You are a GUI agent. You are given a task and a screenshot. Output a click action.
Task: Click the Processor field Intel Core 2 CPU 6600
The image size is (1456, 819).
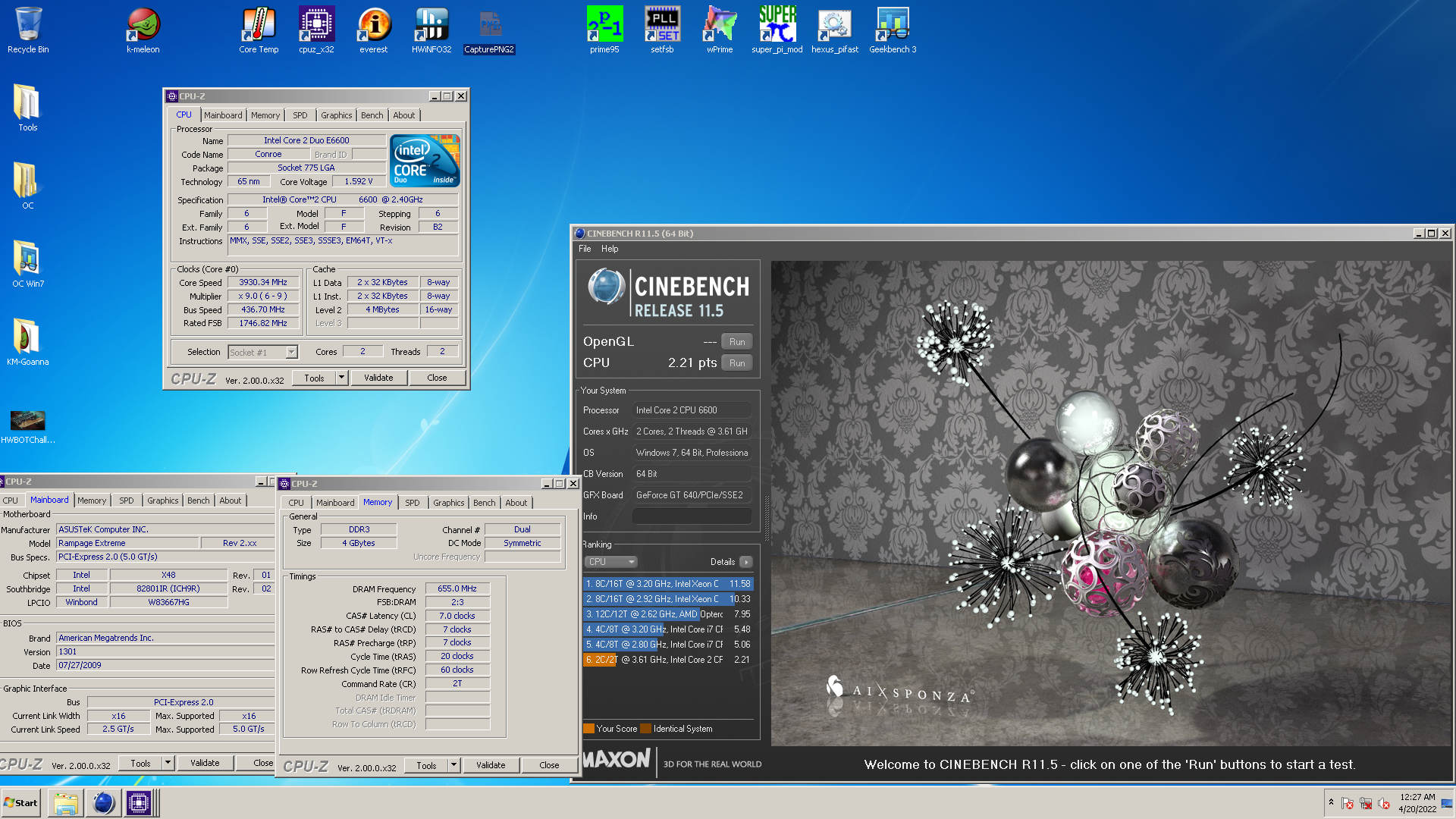[692, 410]
